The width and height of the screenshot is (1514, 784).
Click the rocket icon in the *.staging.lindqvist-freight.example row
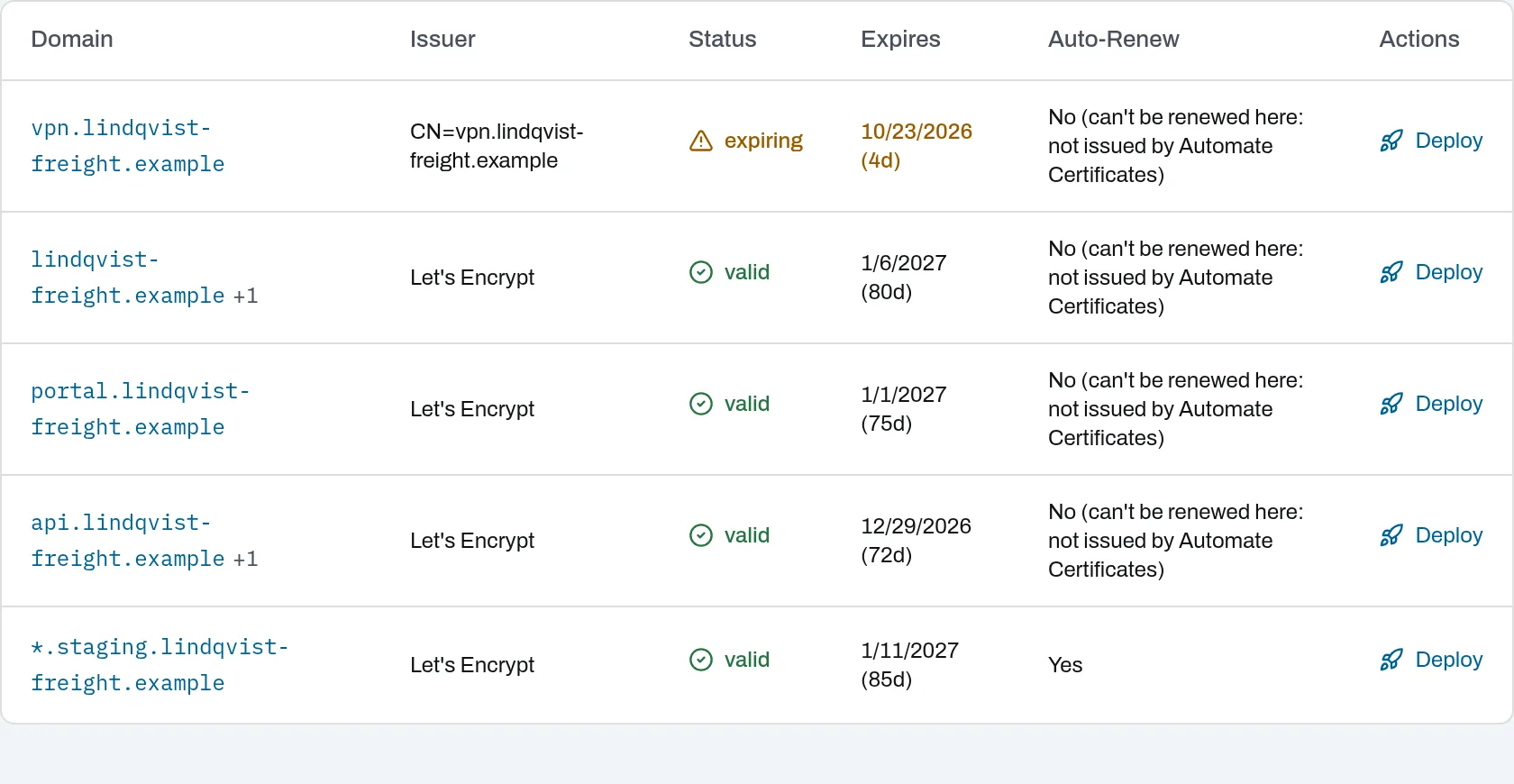[1391, 660]
